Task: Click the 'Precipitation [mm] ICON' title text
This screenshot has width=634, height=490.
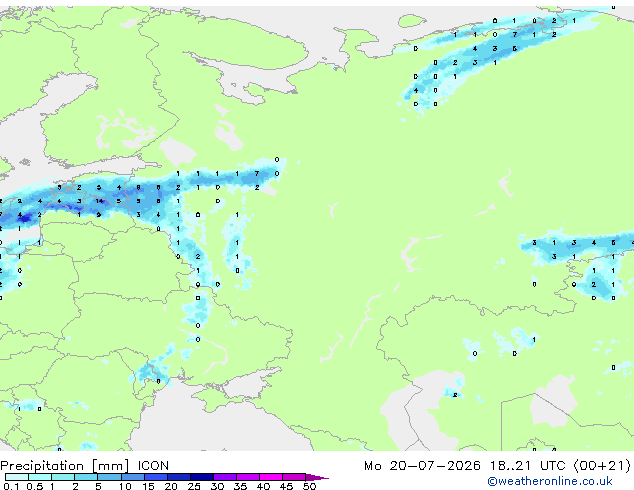Action: pos(85,466)
